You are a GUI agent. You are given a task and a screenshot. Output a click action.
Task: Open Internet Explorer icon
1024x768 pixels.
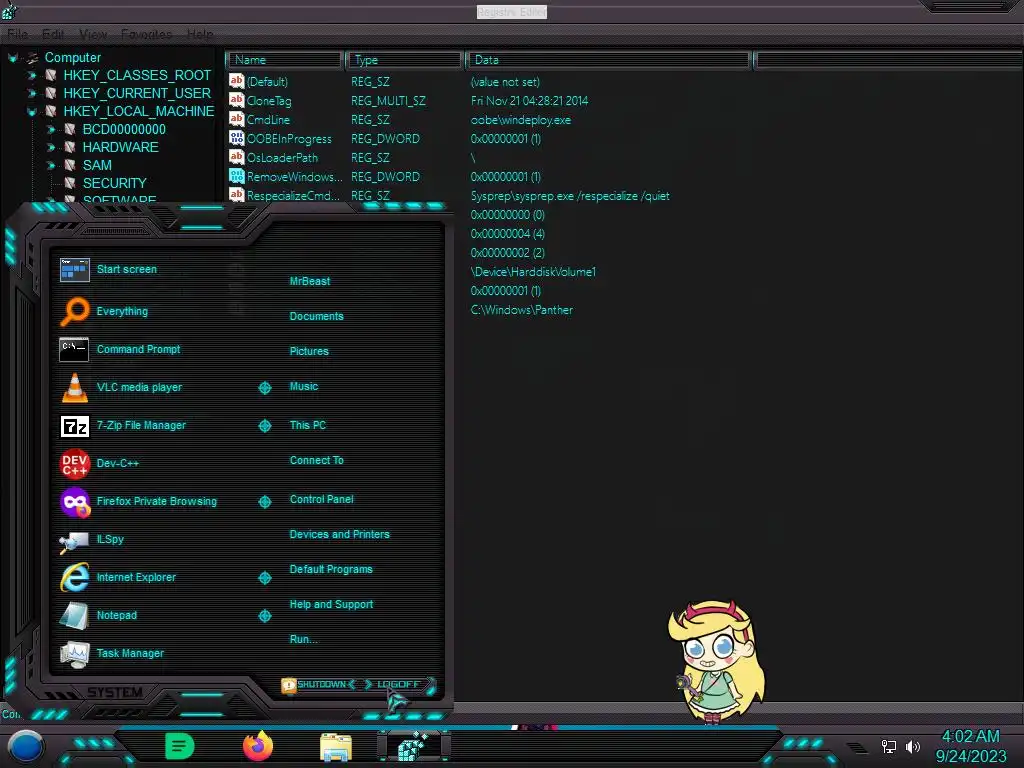74,577
